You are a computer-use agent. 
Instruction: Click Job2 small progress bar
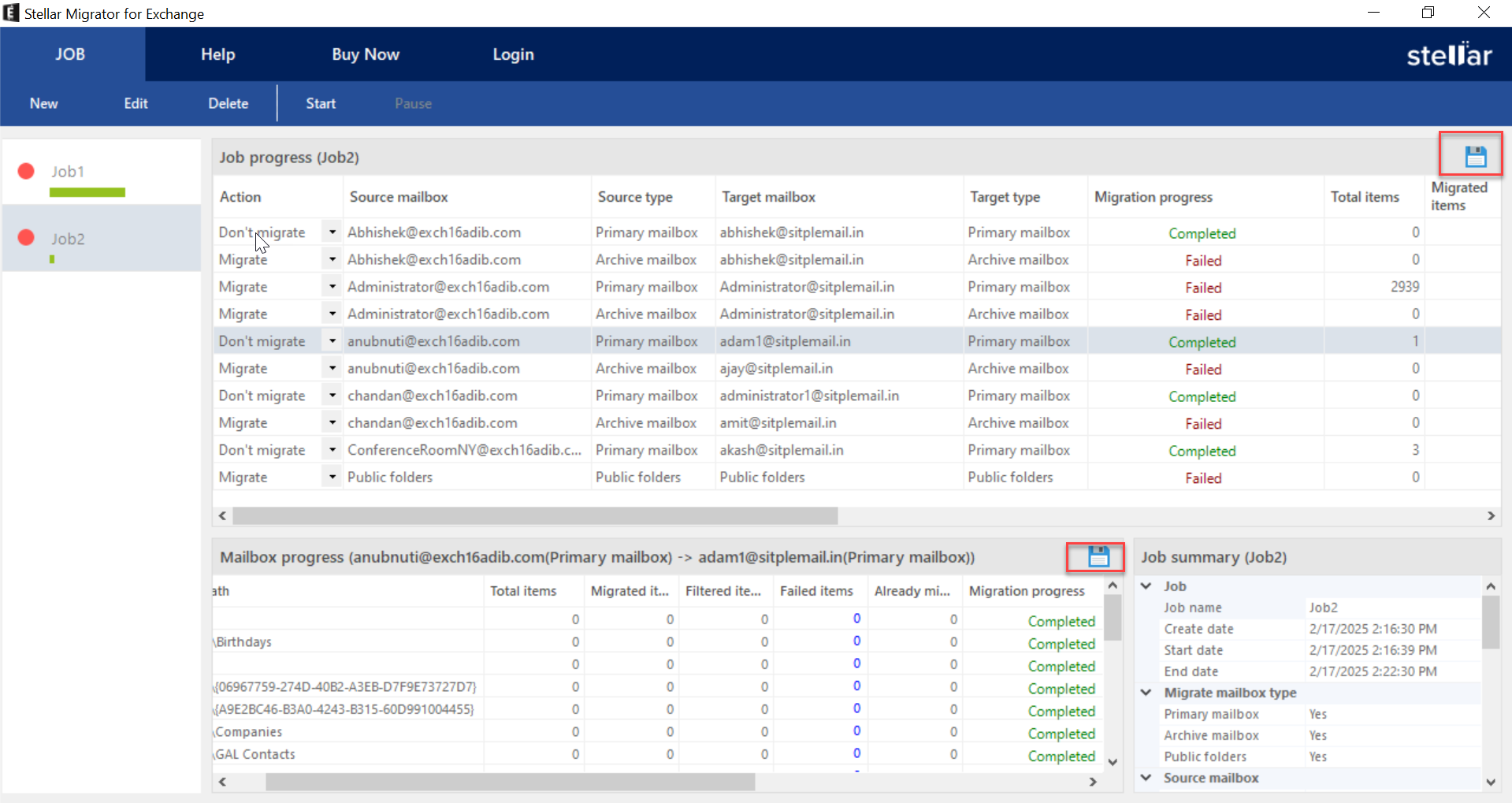pos(52,258)
